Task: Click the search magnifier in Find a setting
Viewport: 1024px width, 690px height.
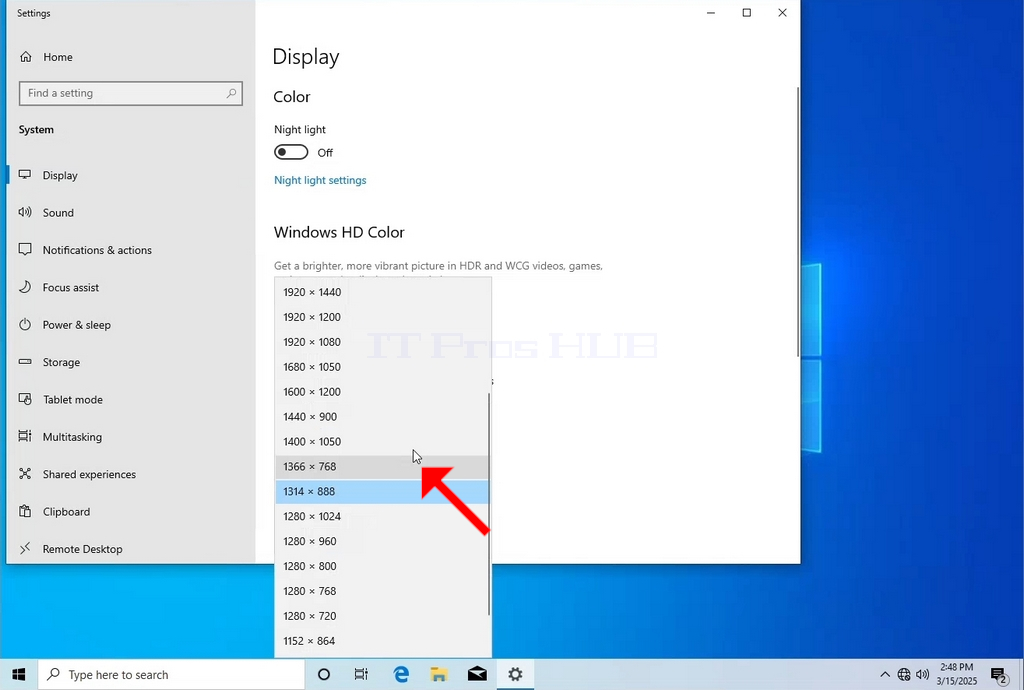Action: pos(231,93)
